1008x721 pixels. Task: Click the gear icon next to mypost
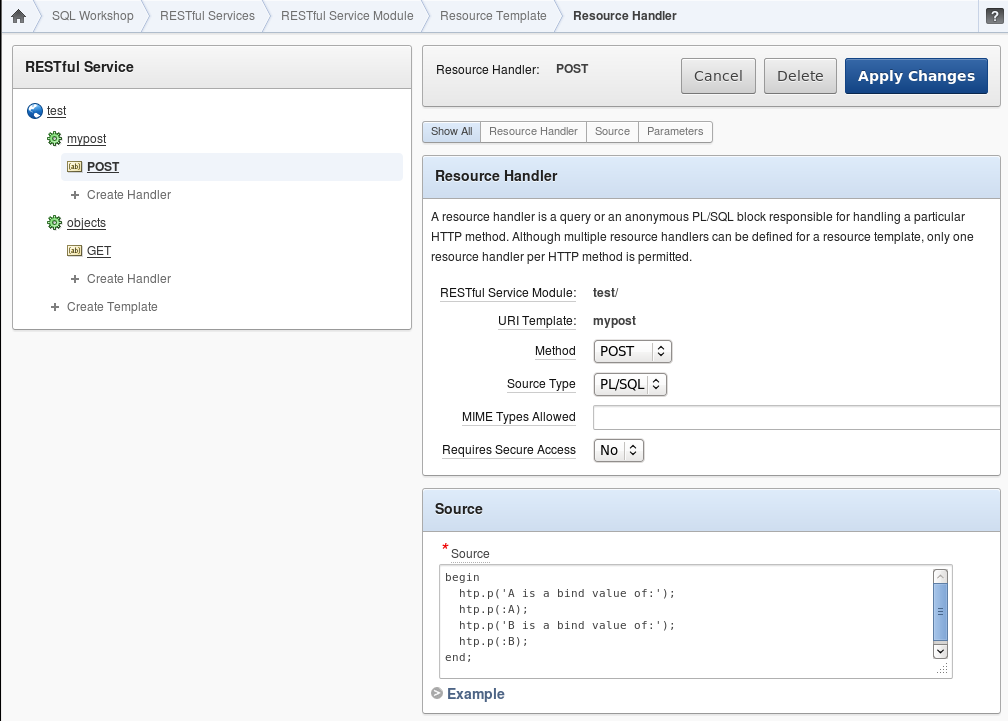click(55, 139)
